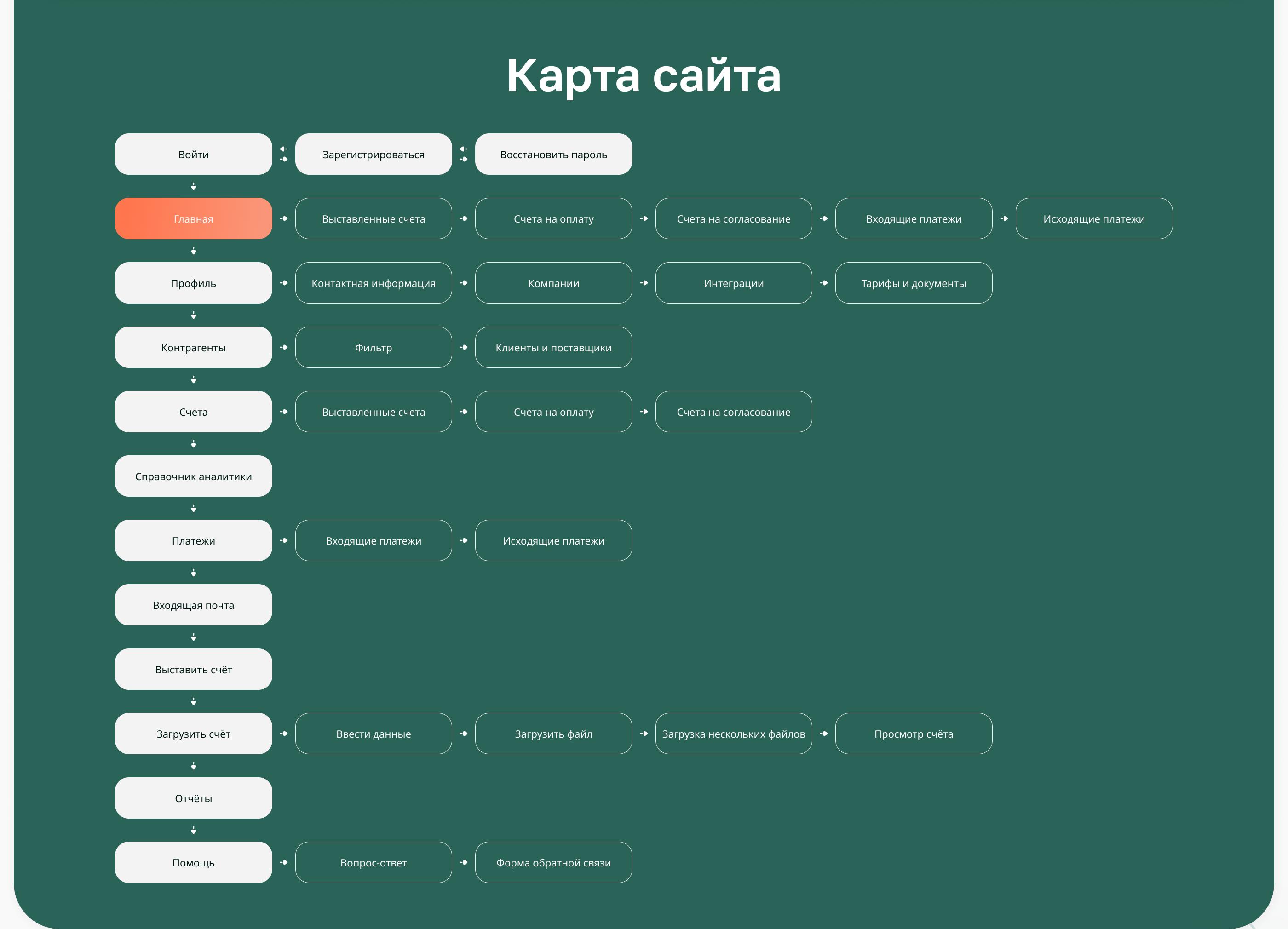This screenshot has height=929, width=1288.
Task: Click arrow between Главная and Выставленные счета
Action: (284, 218)
